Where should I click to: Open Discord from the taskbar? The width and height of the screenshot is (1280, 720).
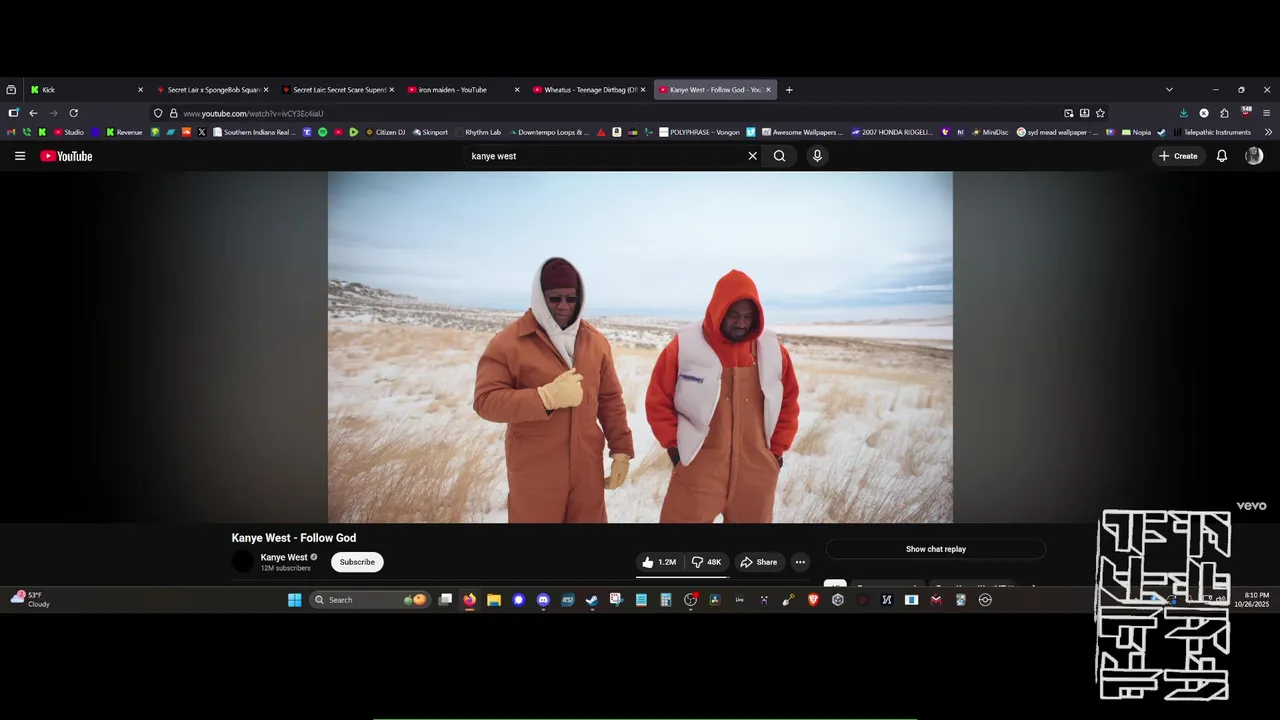(543, 600)
